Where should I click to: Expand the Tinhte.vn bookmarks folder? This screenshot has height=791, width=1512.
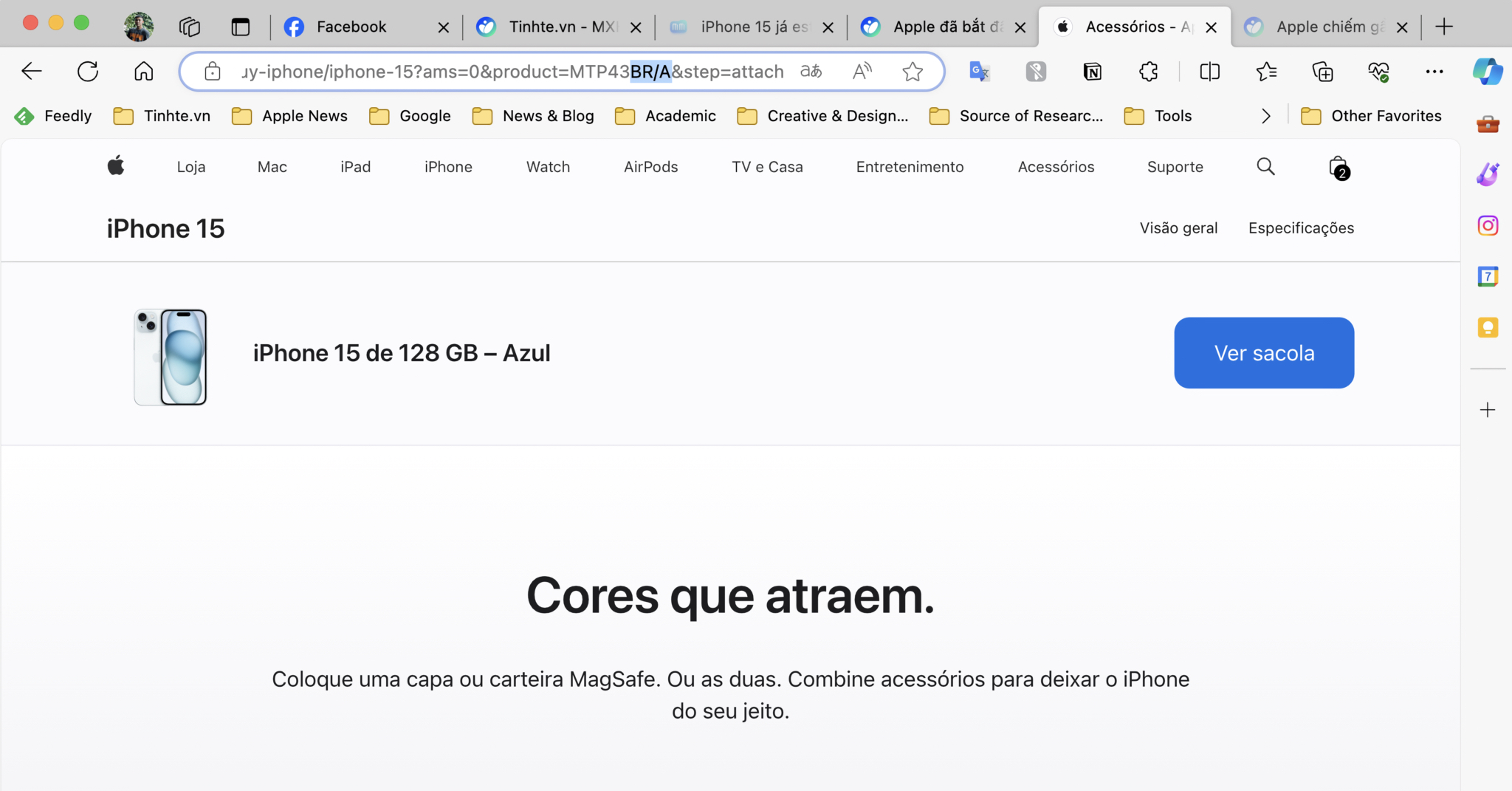coord(162,116)
